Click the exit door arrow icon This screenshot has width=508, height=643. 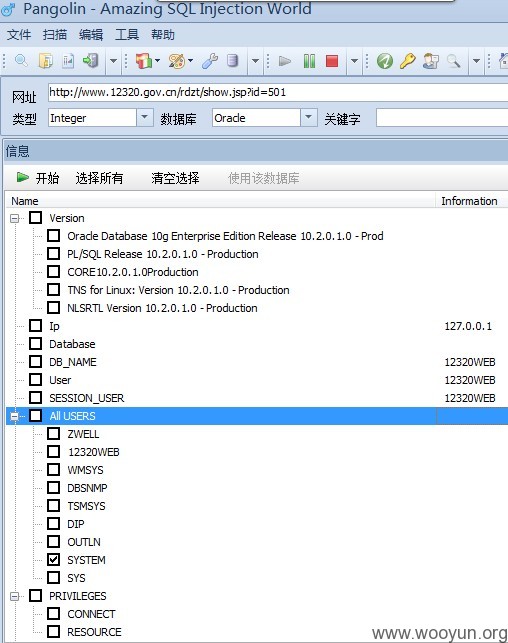91,61
